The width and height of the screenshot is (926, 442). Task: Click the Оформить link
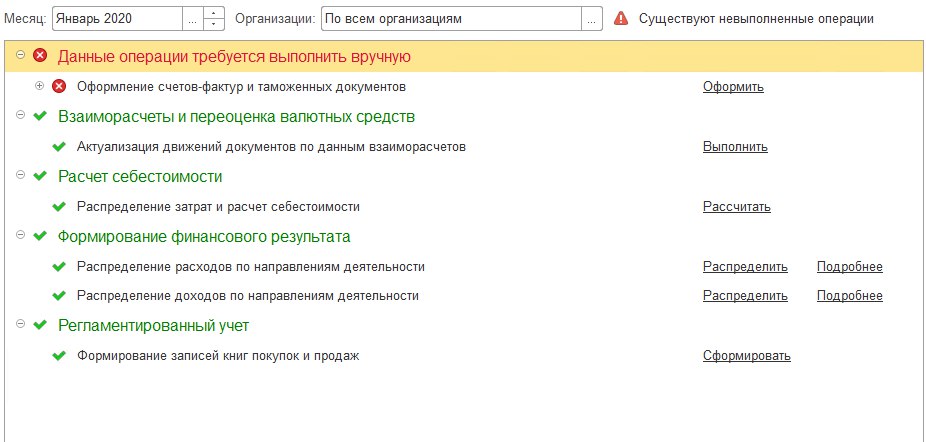[733, 87]
